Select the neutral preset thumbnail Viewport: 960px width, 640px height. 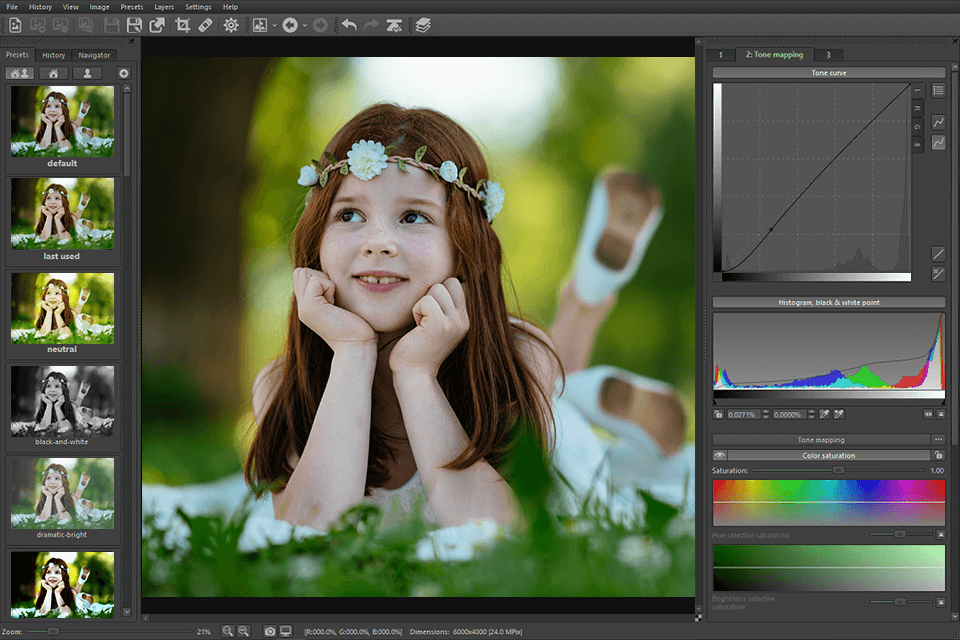(x=62, y=308)
